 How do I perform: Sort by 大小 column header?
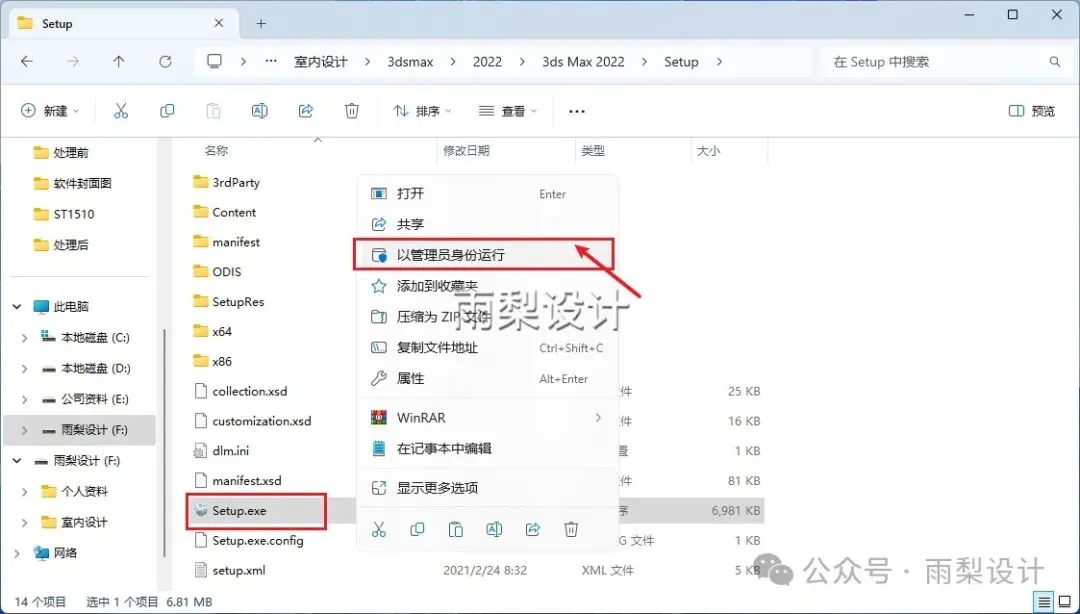[x=708, y=150]
